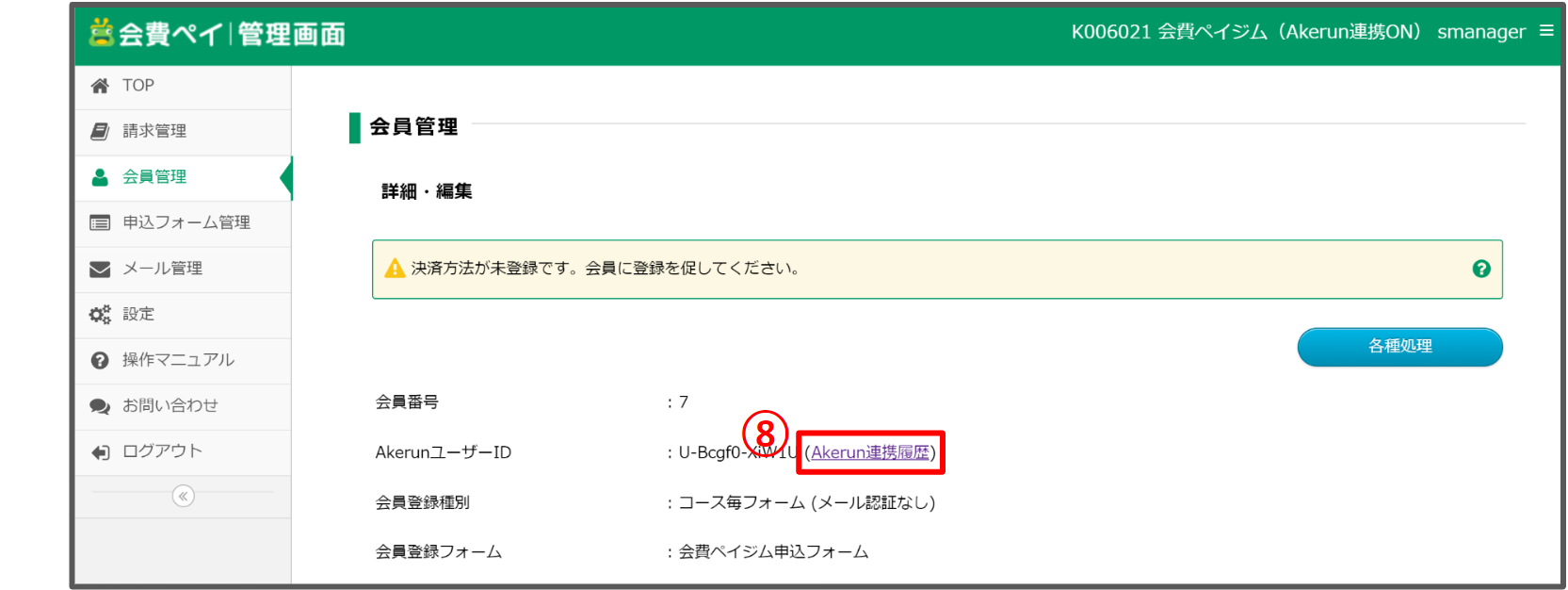Screen dimensions: 1568x590
Task: Open the Akerun連携履歴 link
Action: (x=870, y=452)
